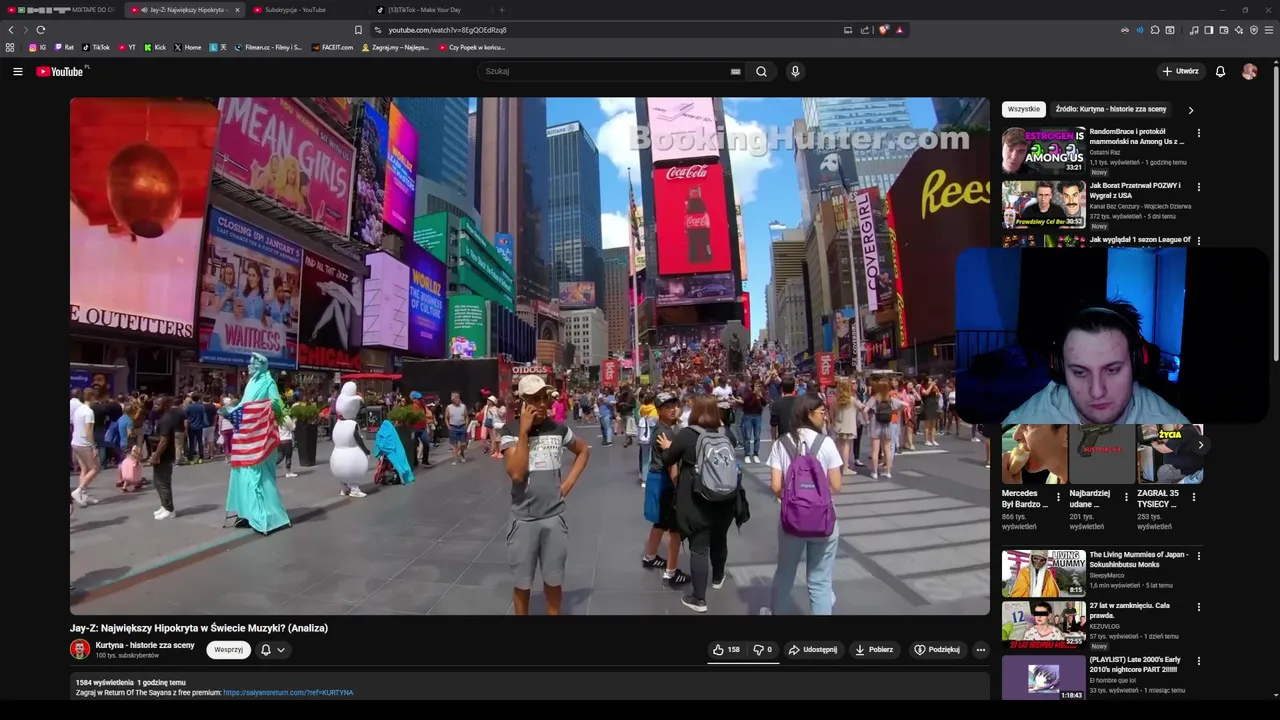
Task: Open 27 lat w zamknięciu video title
Action: 1130,610
